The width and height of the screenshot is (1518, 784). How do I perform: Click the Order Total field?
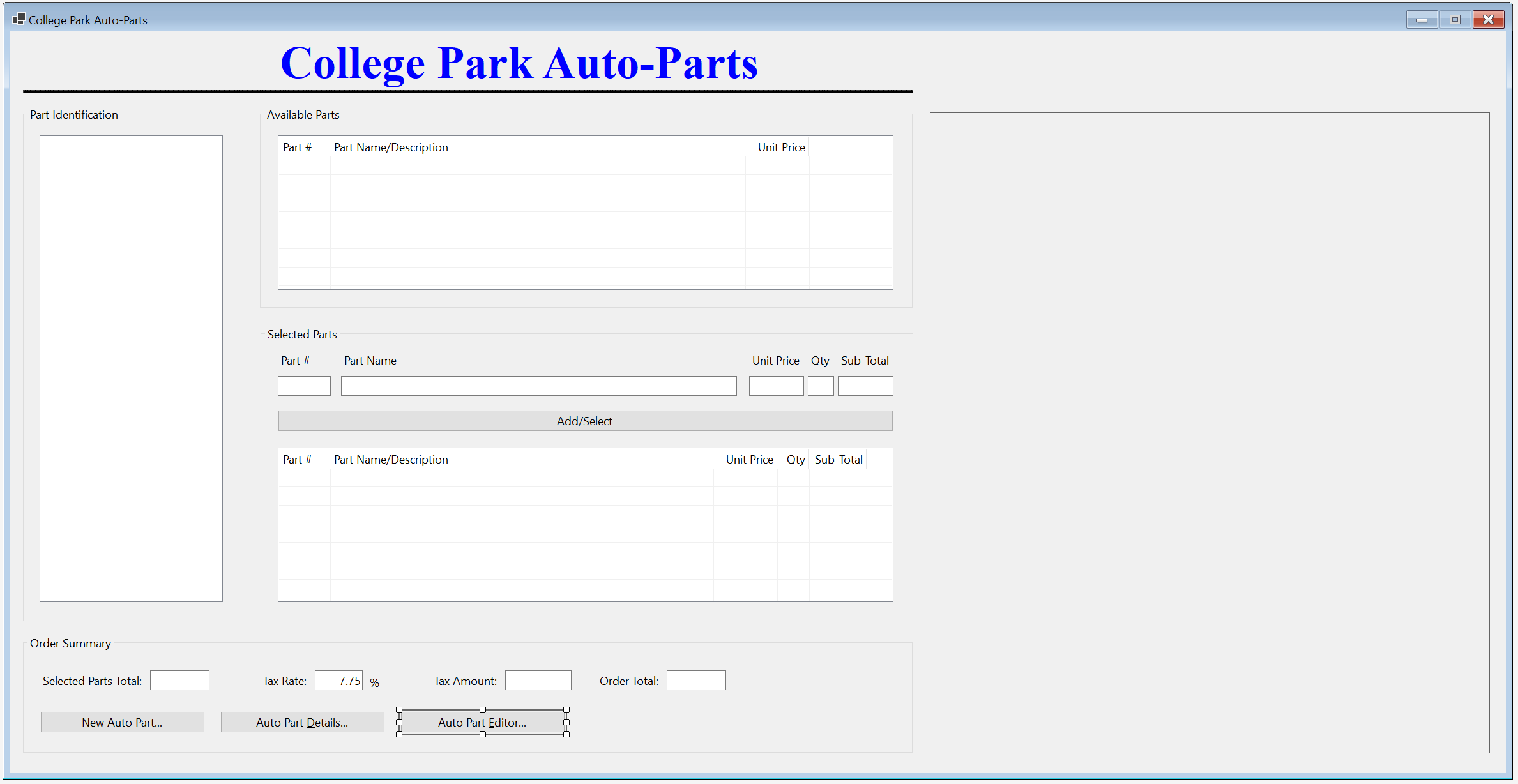(696, 680)
